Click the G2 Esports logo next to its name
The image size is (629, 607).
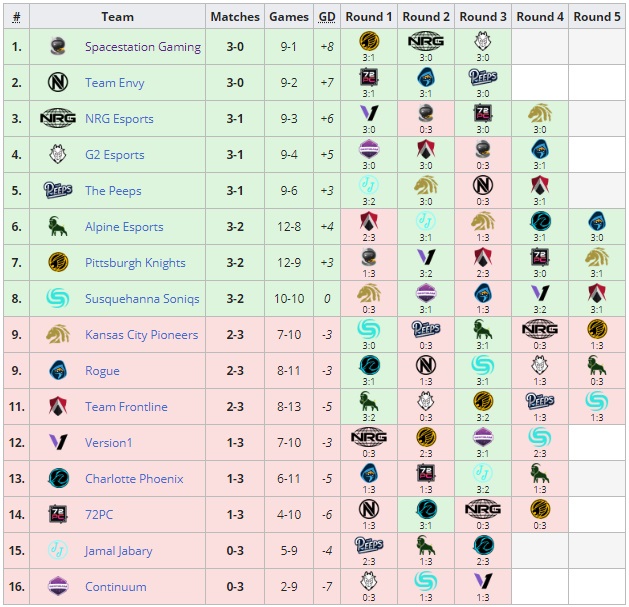[x=58, y=155]
